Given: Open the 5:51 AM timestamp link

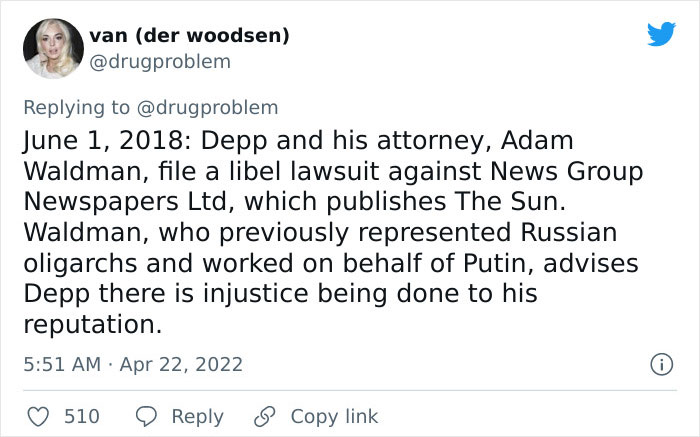Looking at the screenshot, I should pos(62,364).
